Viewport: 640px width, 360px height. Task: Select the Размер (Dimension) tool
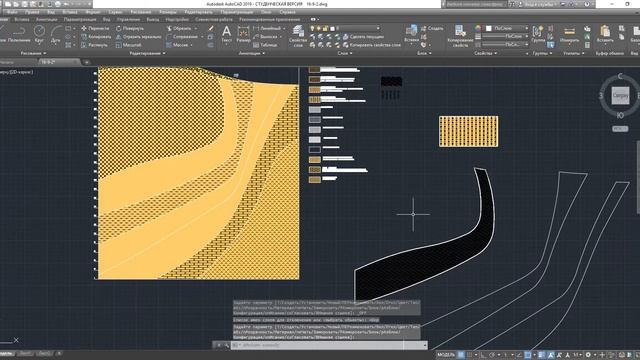[x=243, y=34]
